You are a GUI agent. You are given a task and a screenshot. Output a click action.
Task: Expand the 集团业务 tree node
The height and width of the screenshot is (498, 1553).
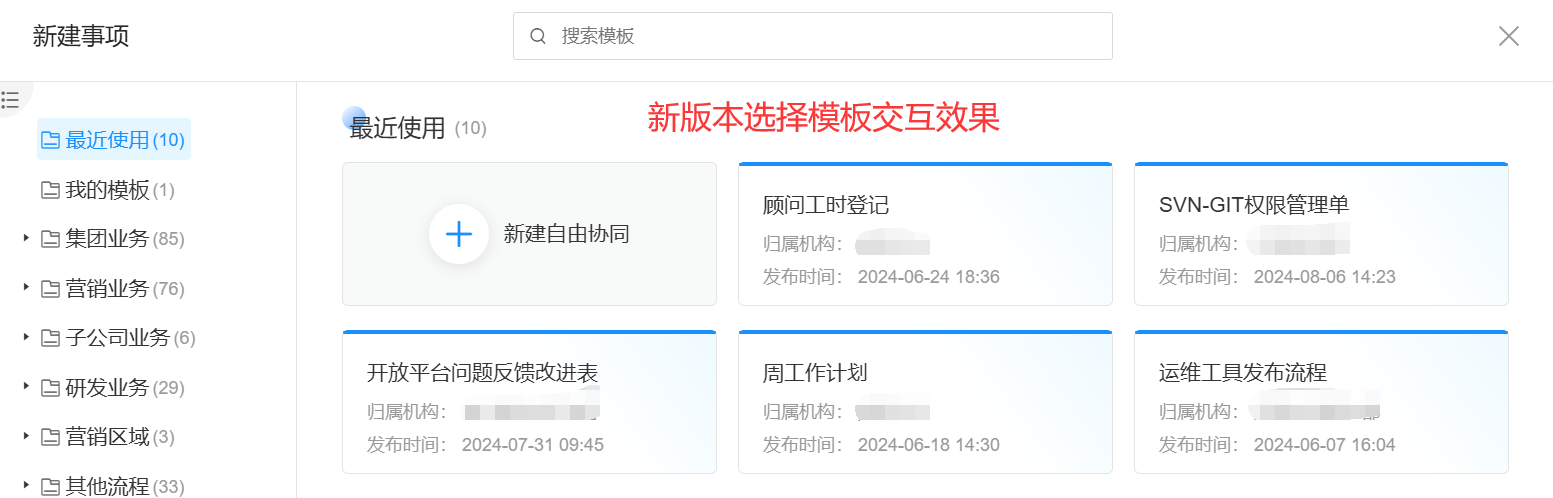pyautogui.click(x=26, y=239)
